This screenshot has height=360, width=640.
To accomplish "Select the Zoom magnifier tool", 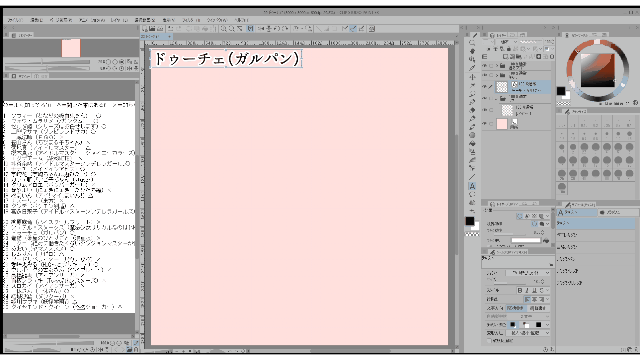I will click(472, 42).
